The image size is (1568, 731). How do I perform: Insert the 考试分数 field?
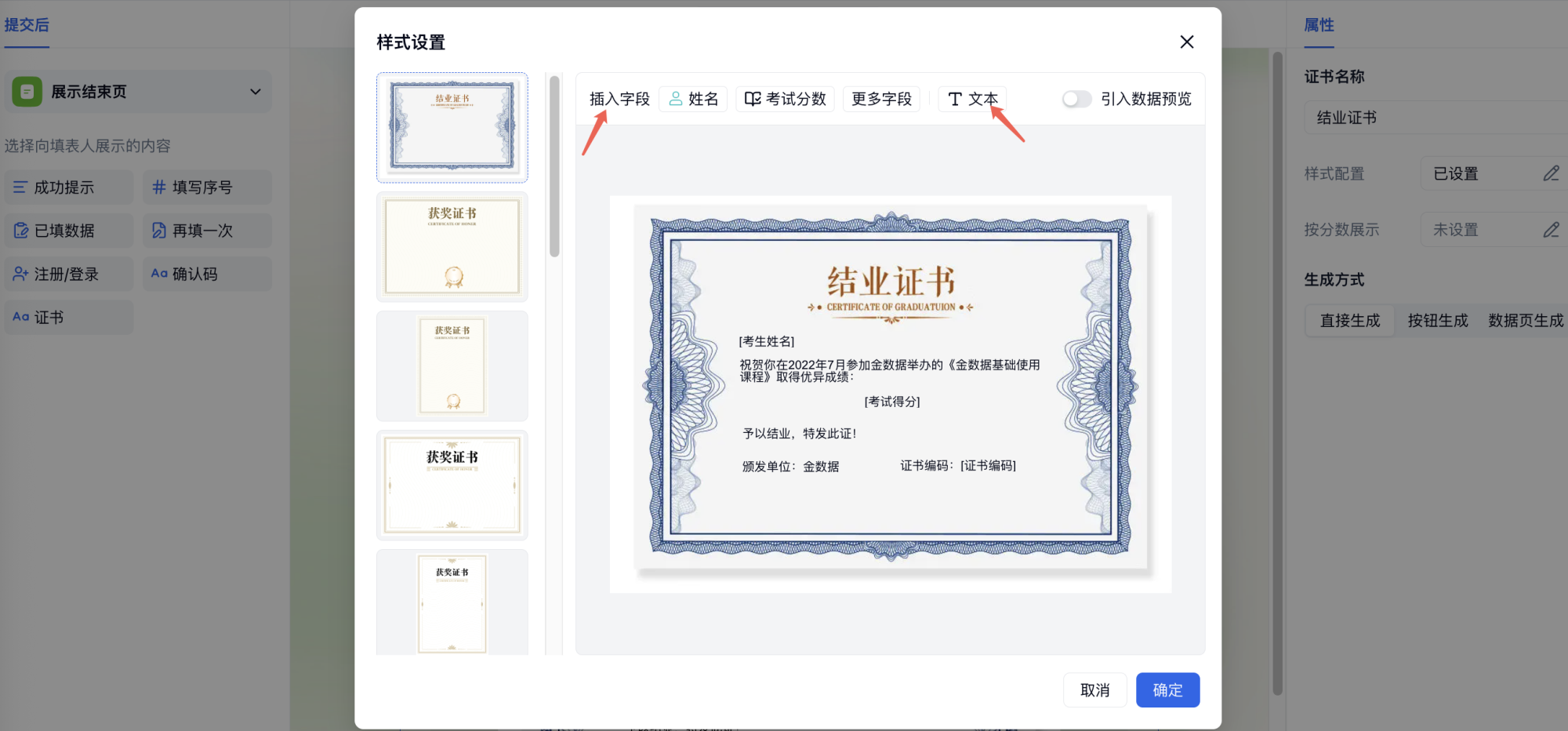coord(785,99)
